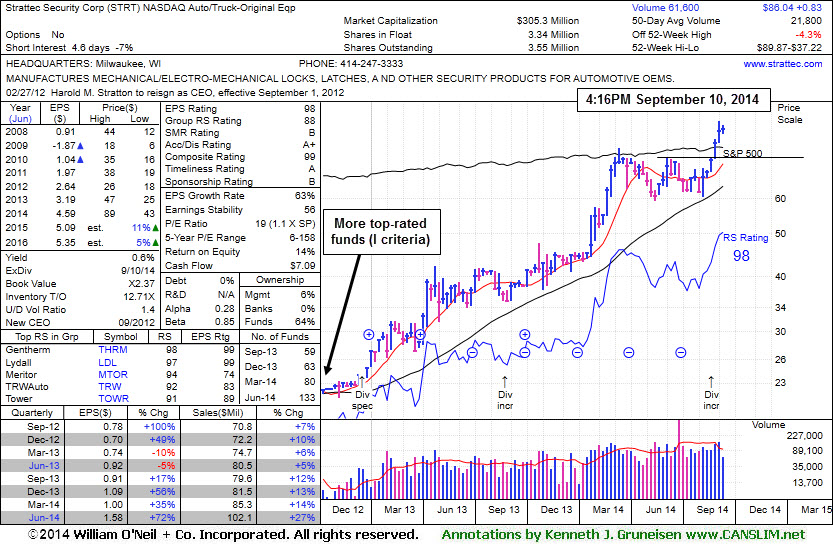The height and width of the screenshot is (546, 833).
Task: Click the 227,000 volume scale label
Action: pos(804,436)
